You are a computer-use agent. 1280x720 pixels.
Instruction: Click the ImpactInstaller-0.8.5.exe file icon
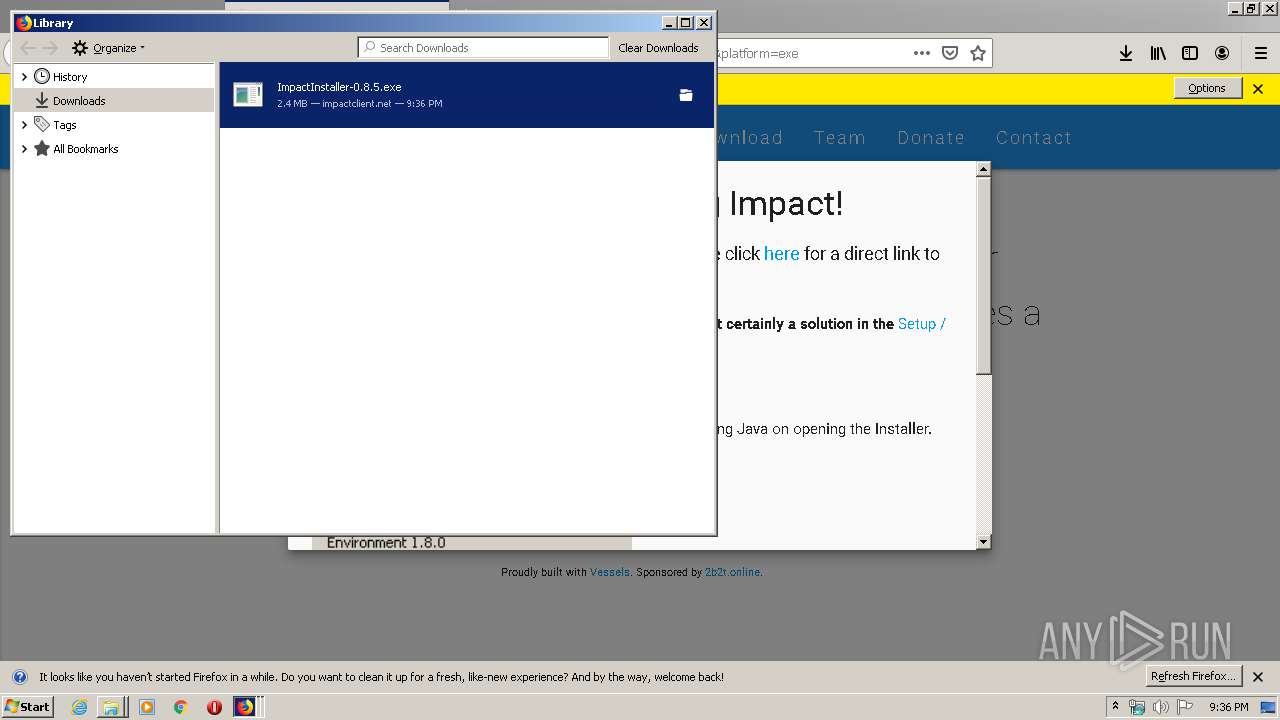click(x=248, y=95)
